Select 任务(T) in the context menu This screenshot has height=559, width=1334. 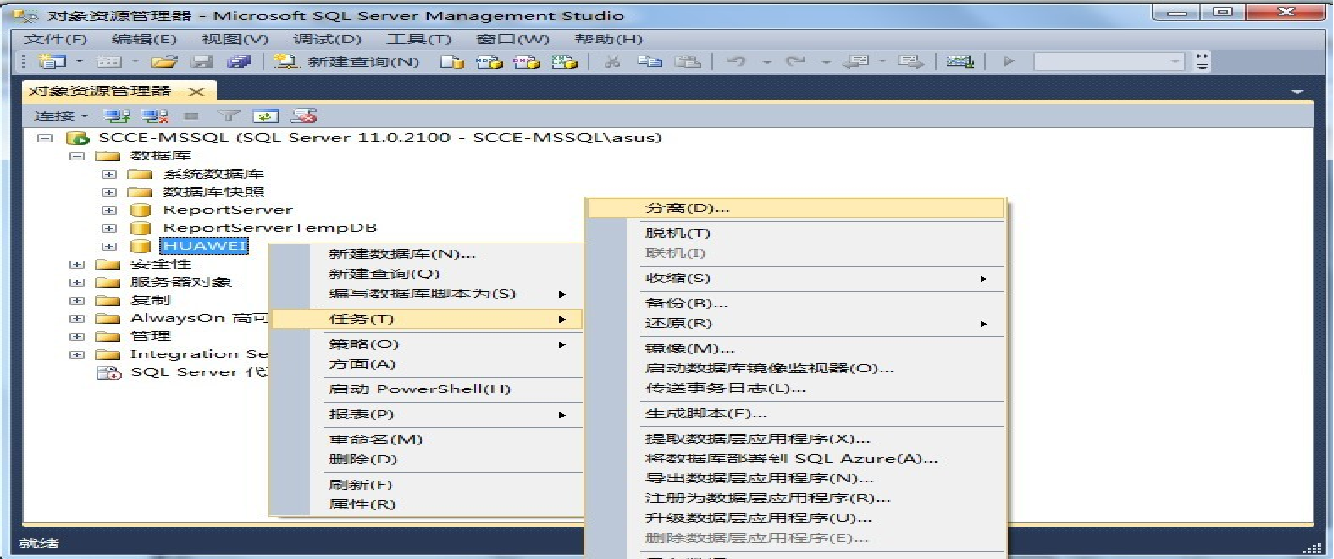pos(427,319)
